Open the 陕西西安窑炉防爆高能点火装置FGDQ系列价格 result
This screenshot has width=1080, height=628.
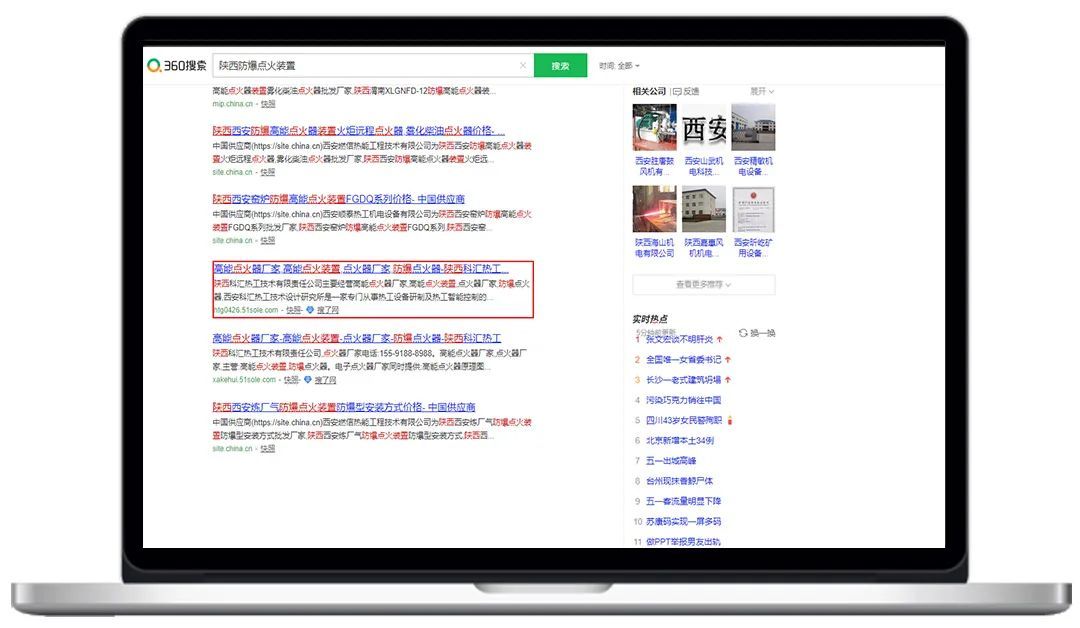click(x=338, y=199)
